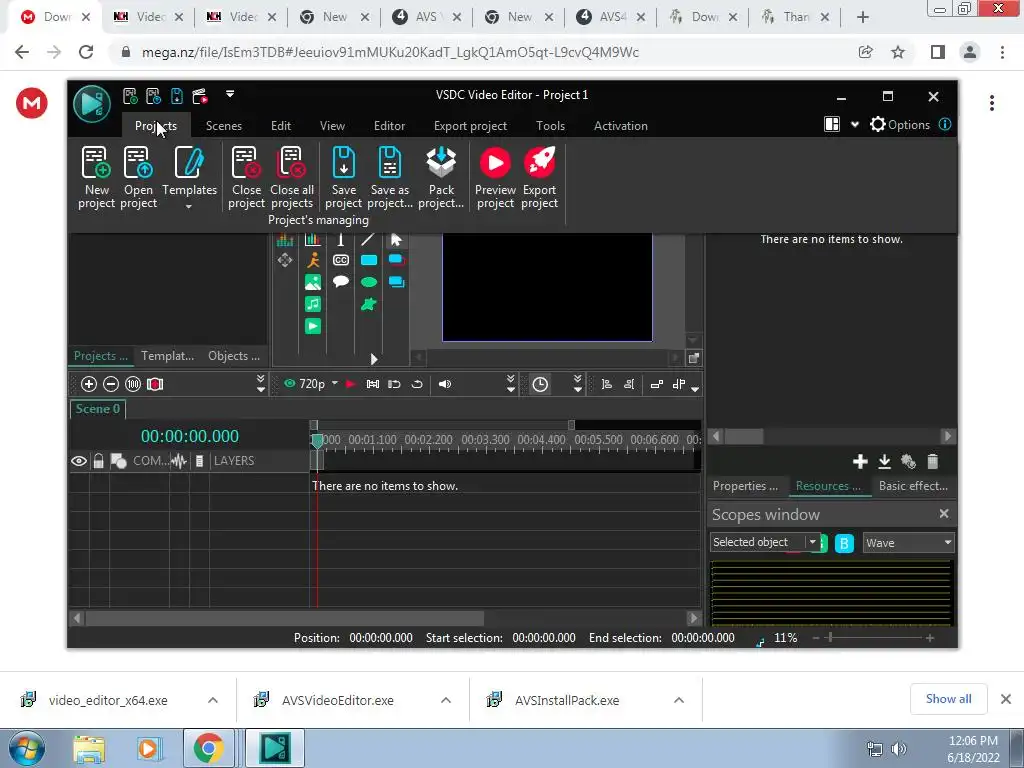
Task: Select the CC subtitle tool
Action: (x=341, y=260)
